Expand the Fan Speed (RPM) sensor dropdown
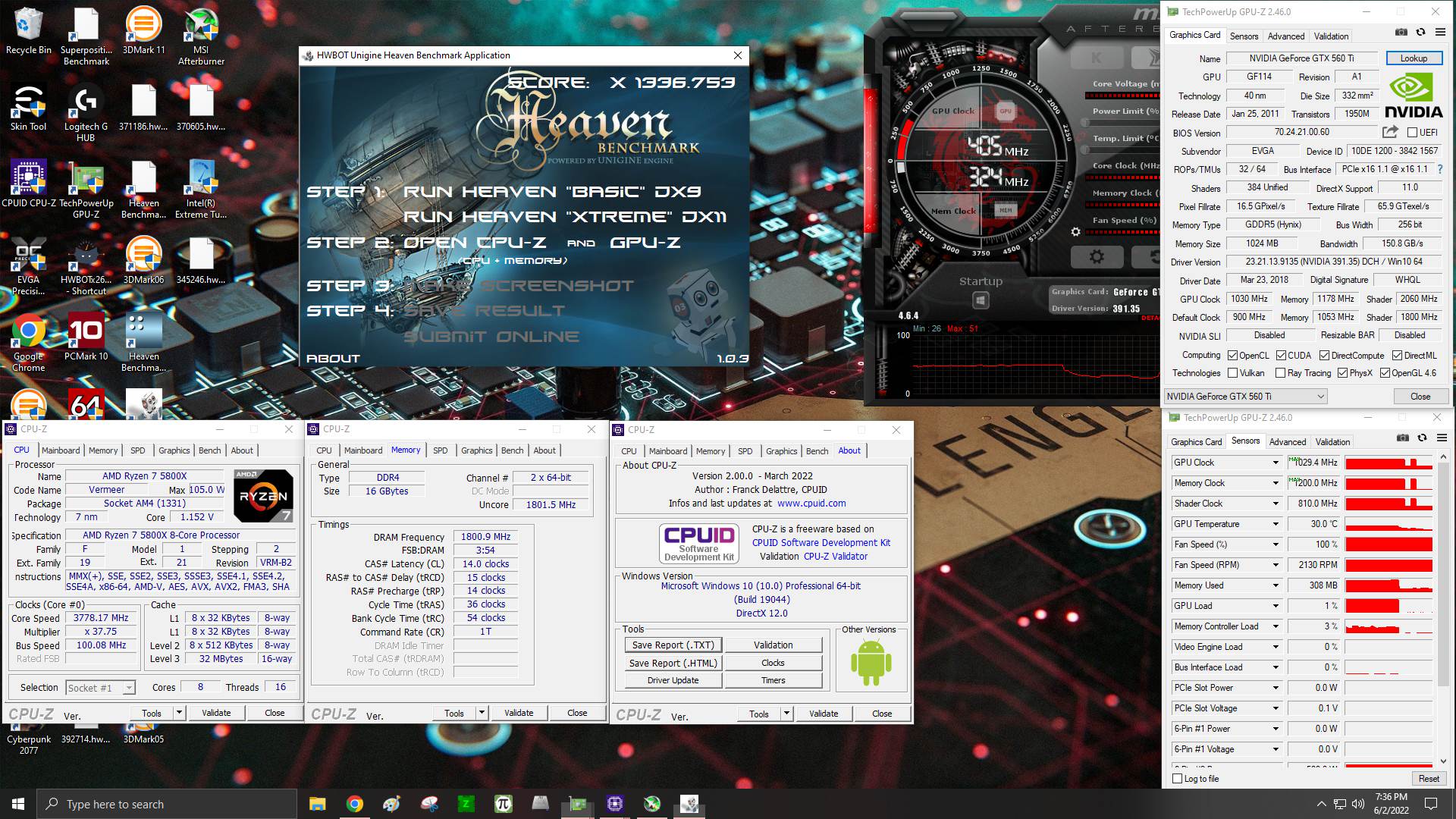The width and height of the screenshot is (1456, 819). pos(1276,565)
